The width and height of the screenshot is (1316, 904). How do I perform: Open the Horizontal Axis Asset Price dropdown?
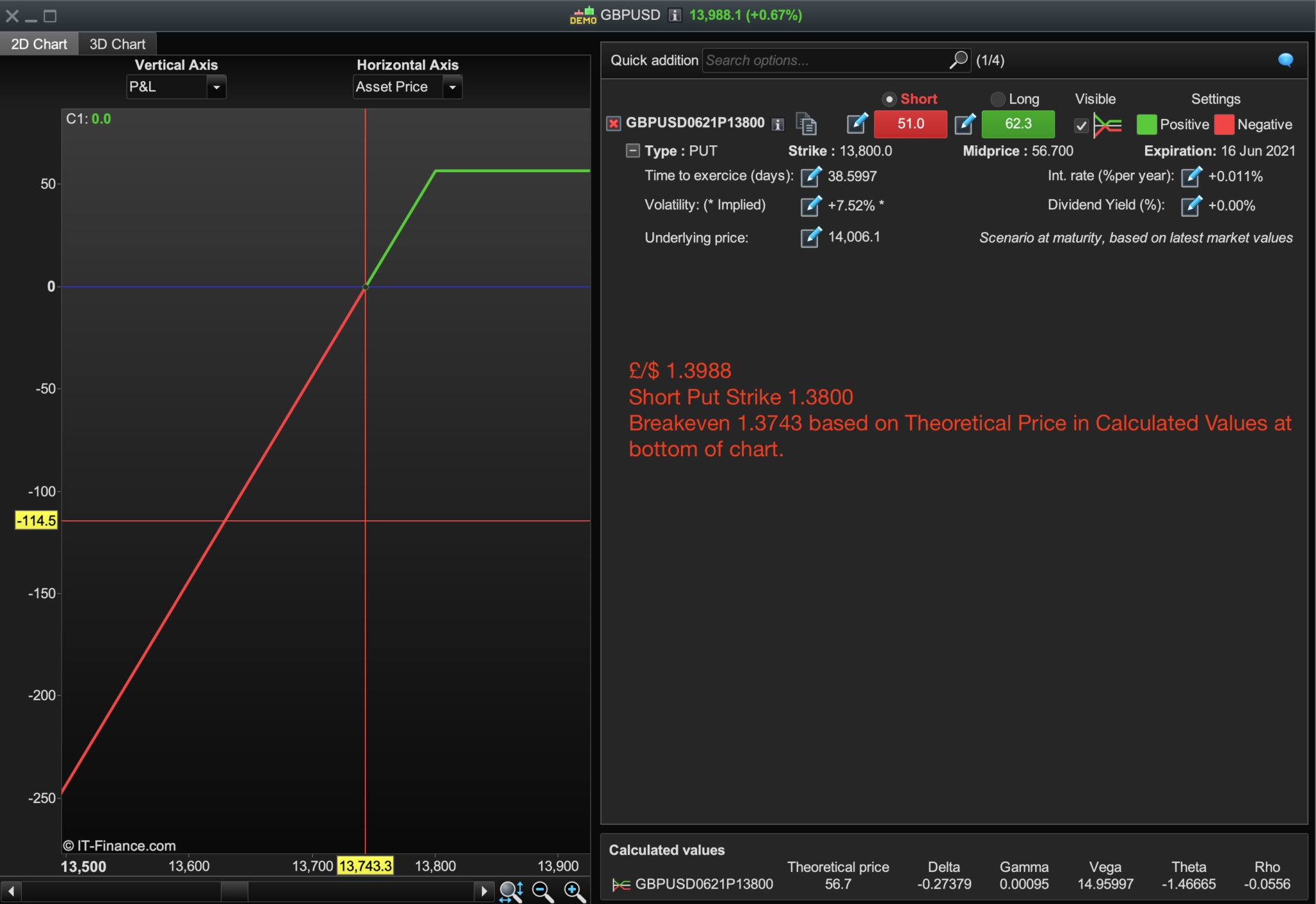(452, 87)
